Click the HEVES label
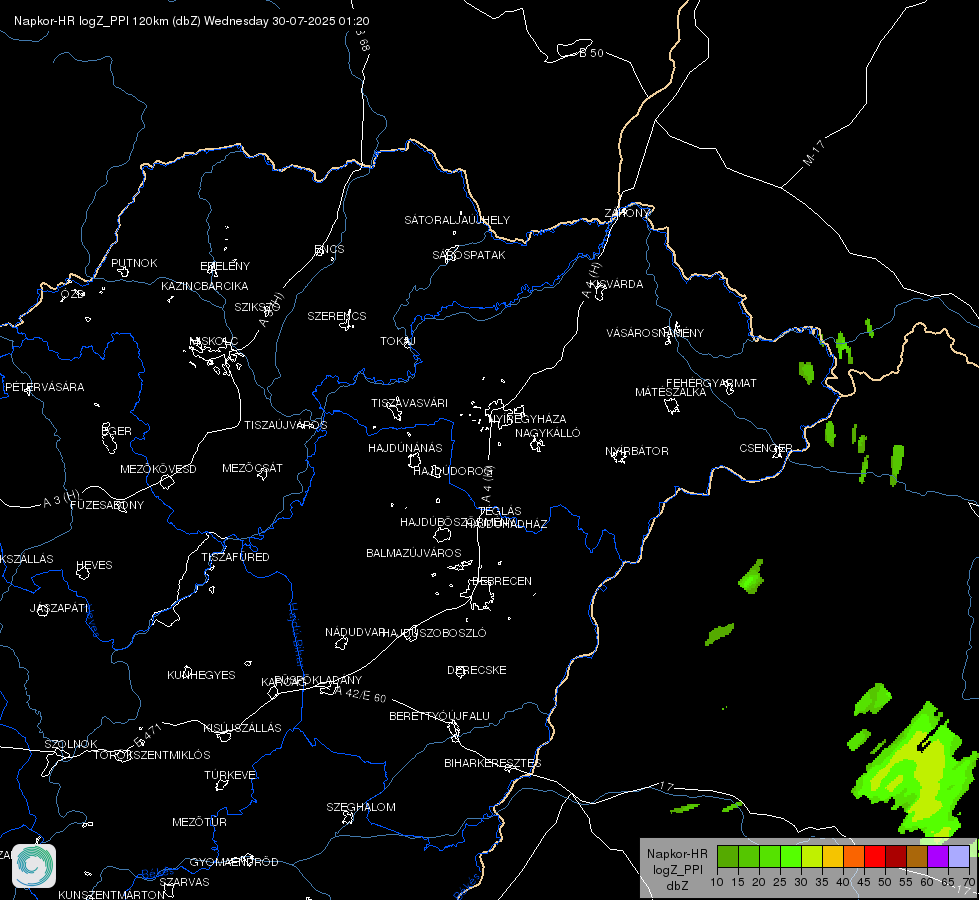 (94, 565)
